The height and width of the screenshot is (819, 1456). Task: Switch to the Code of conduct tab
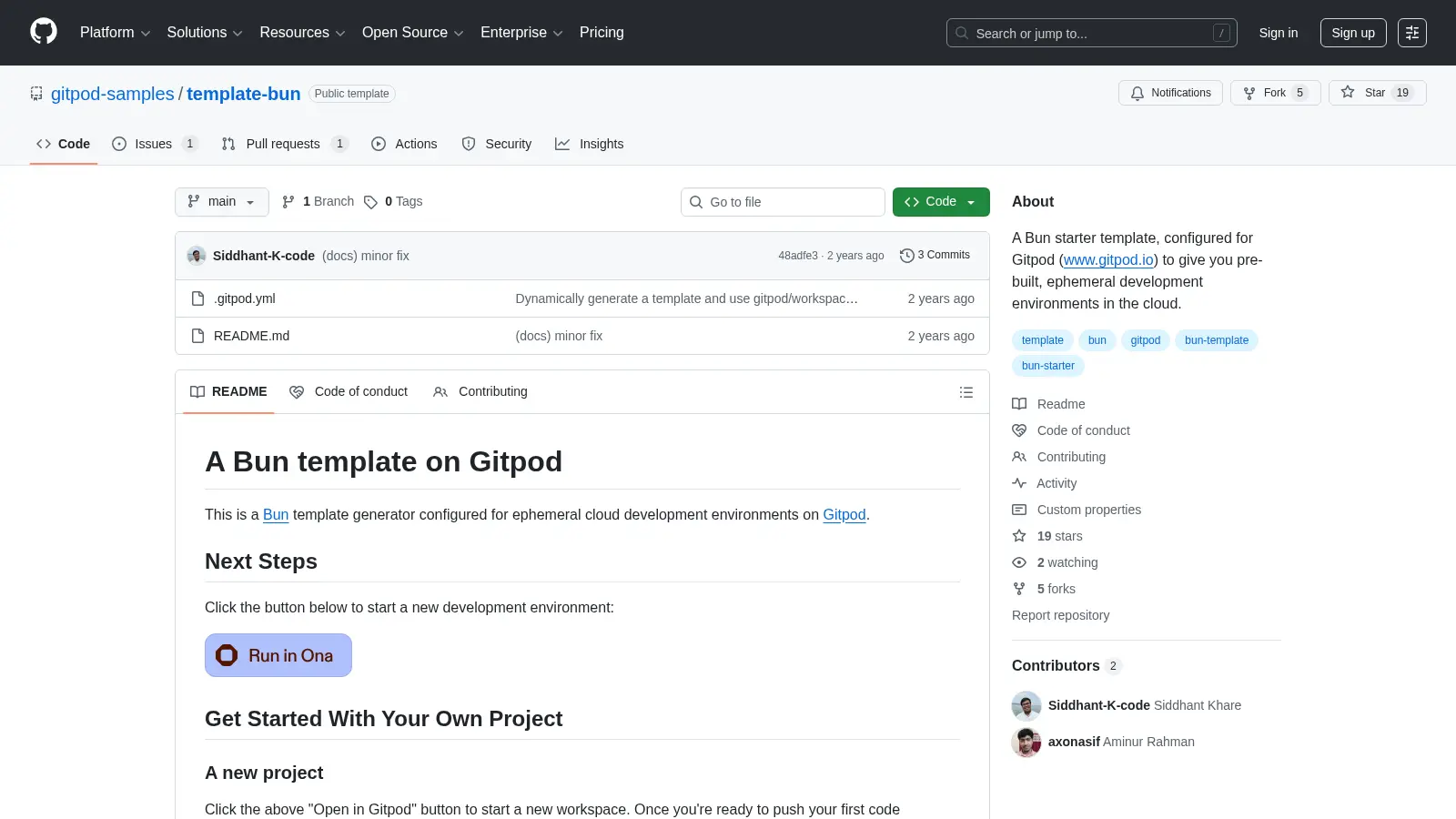pos(349,392)
